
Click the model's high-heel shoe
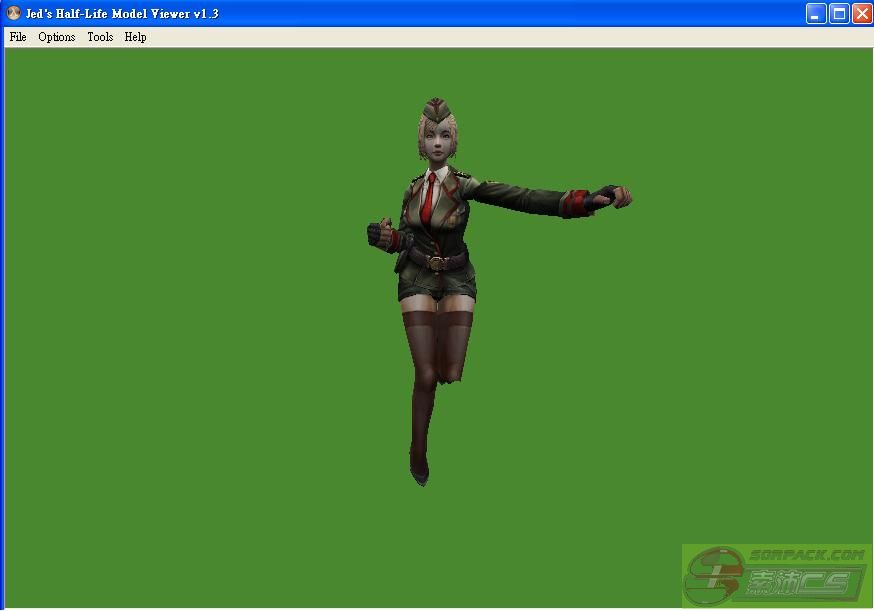coord(419,468)
